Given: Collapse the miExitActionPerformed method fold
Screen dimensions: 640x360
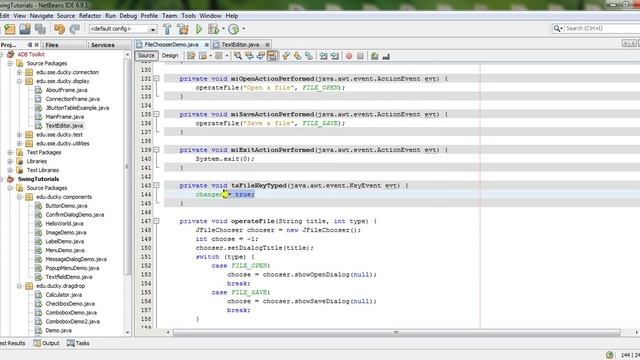Looking at the screenshot, I should [156, 150].
